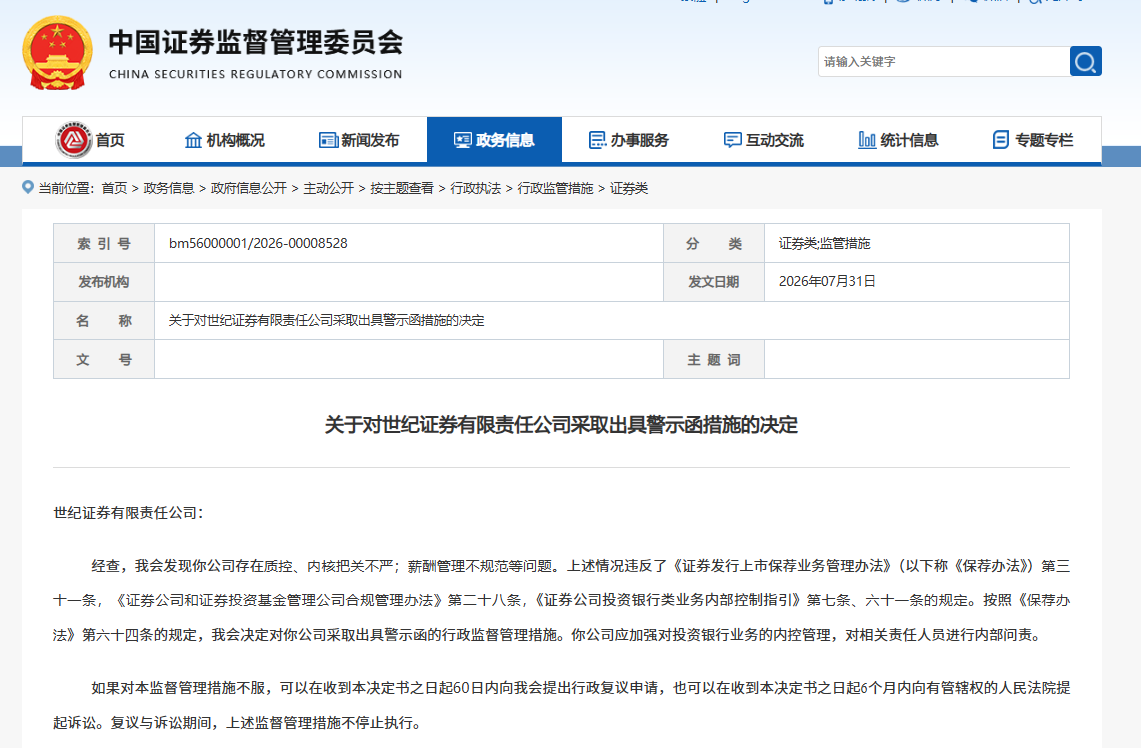This screenshot has height=748, width=1141.
Task: Open the 机构概况 navigation tab
Action: 225,140
